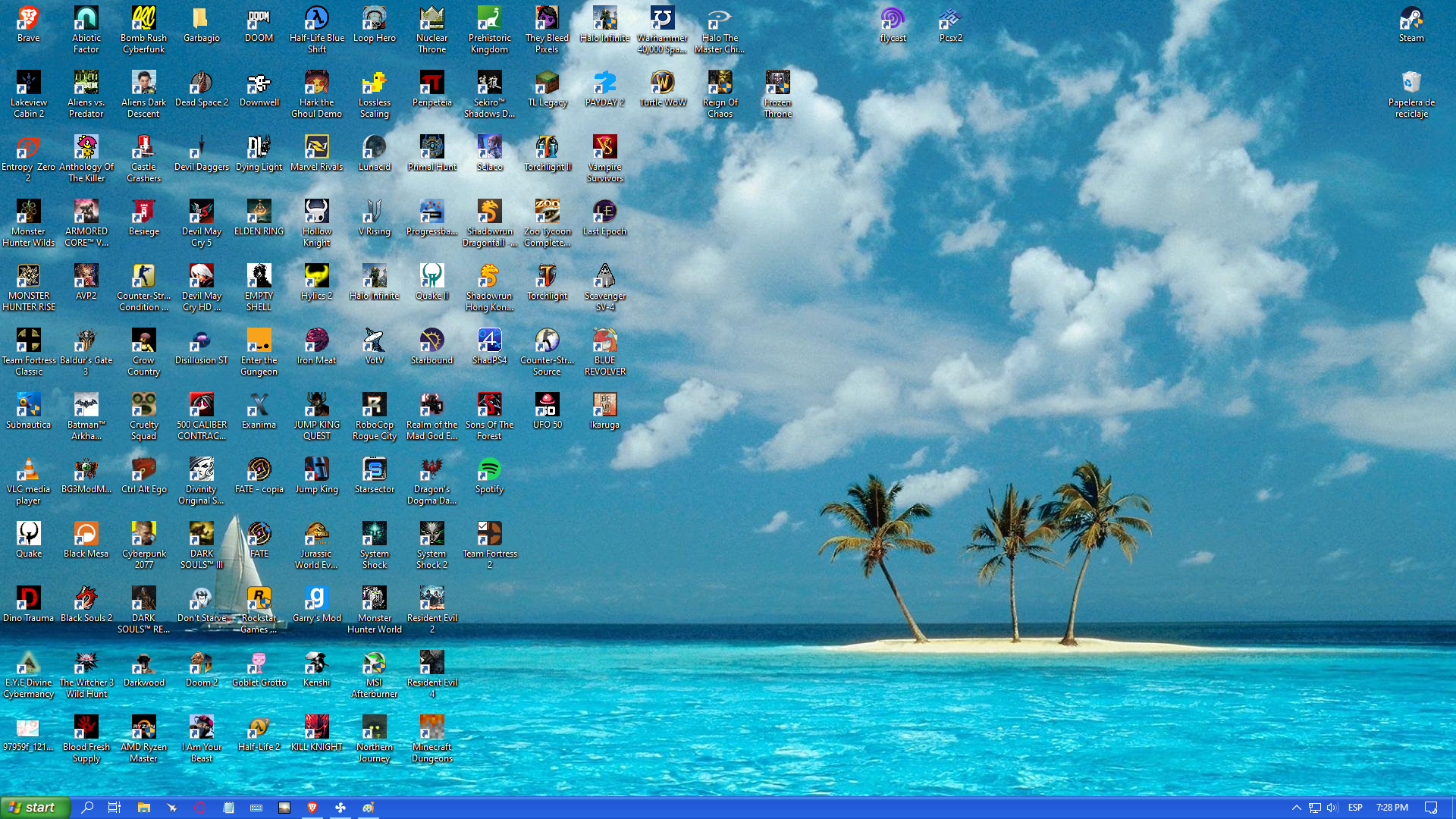Select the Zoo Tycoon Complete shortcut
Screen dimensions: 1456x819
[548, 223]
